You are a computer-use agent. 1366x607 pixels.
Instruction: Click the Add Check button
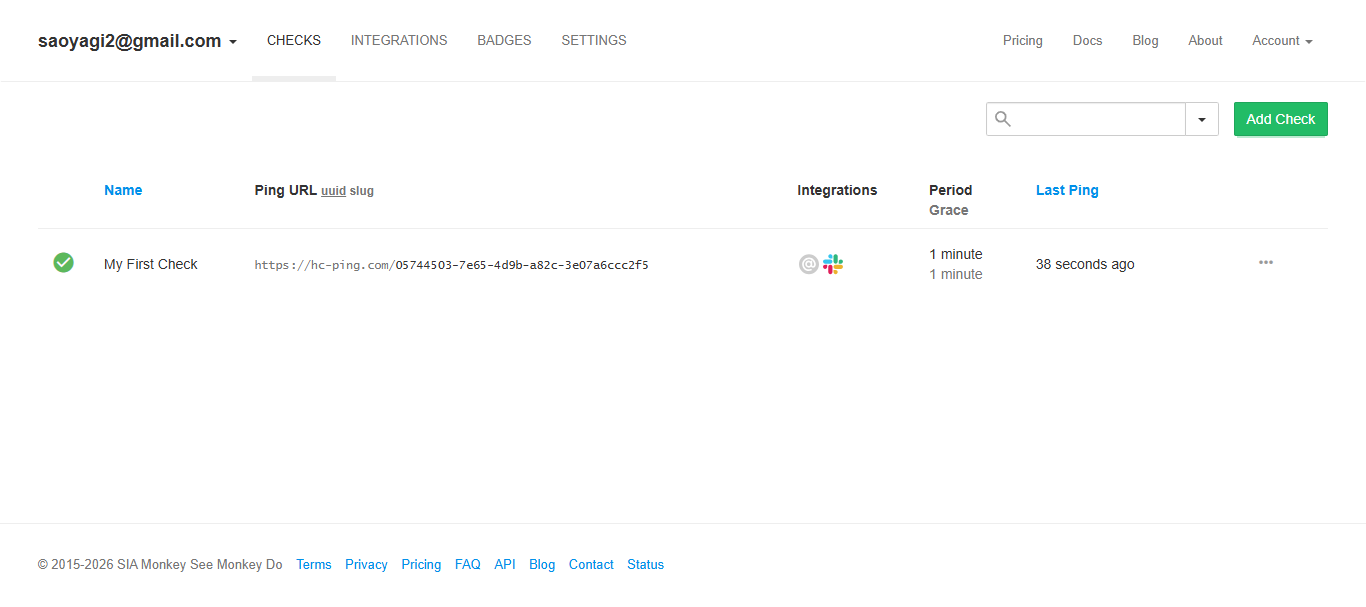click(x=1281, y=119)
